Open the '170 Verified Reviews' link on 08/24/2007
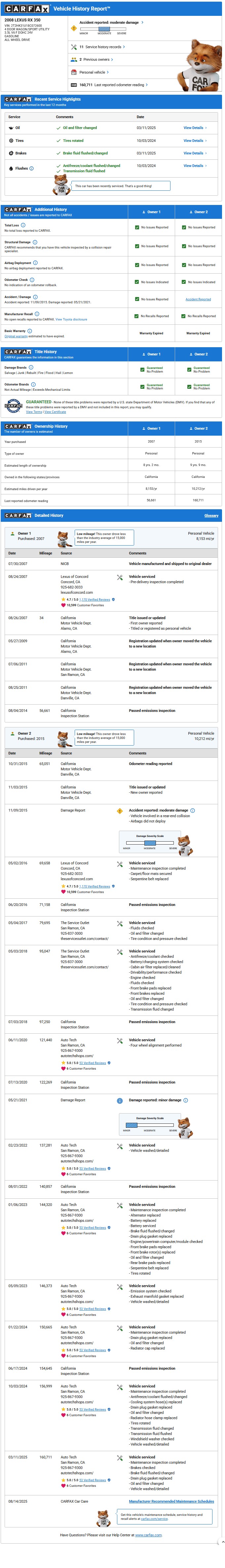Viewport: 225px width, 1568px height. (x=94, y=600)
